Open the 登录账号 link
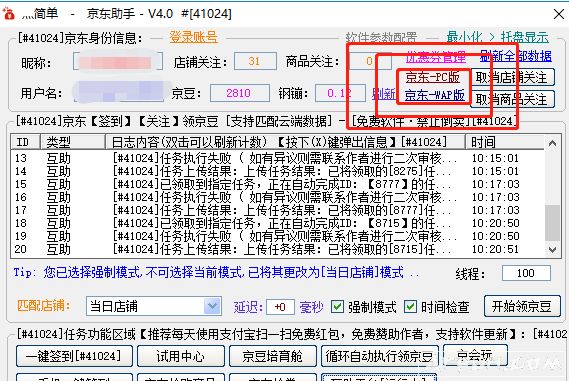This screenshot has height=381, width=569. point(193,37)
